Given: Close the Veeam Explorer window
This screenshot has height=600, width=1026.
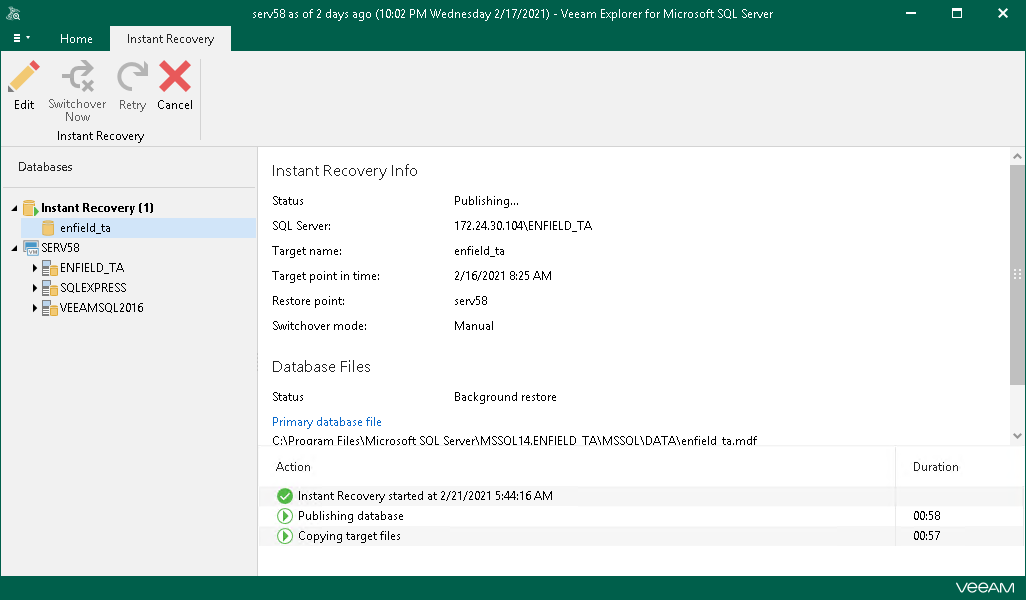Looking at the screenshot, I should [1002, 13].
